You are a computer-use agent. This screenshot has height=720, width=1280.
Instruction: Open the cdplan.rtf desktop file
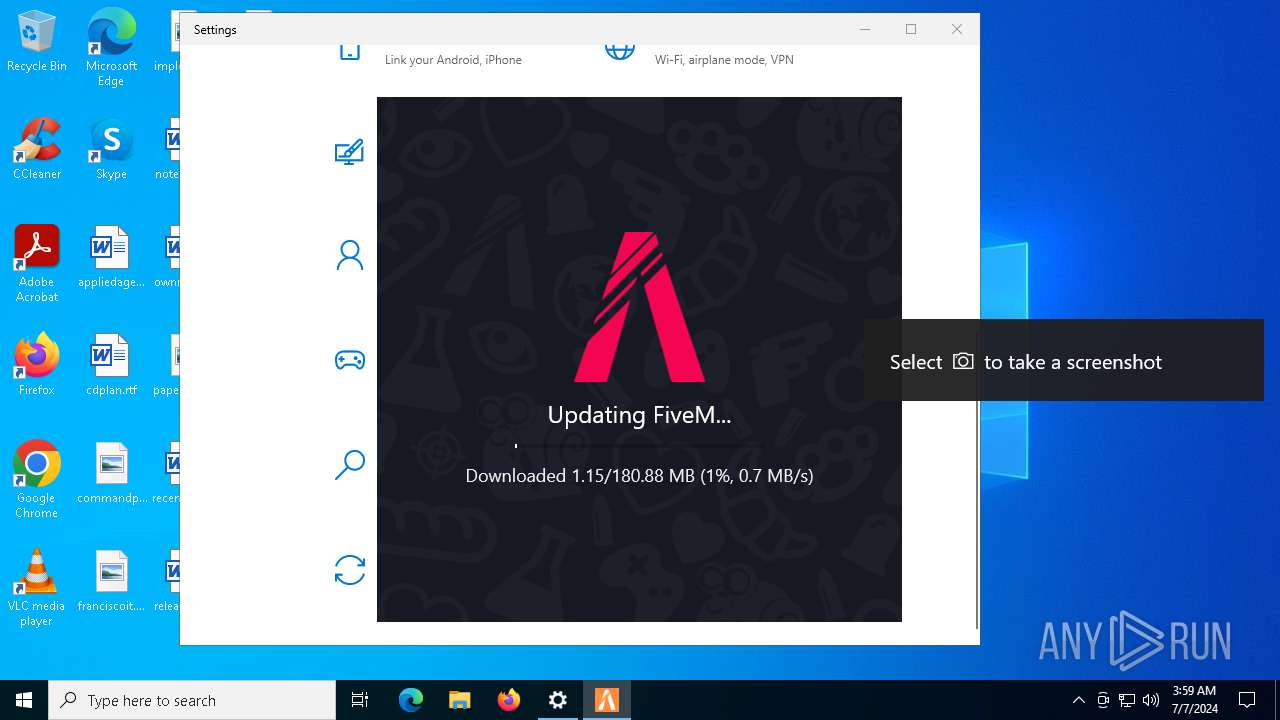(x=111, y=365)
